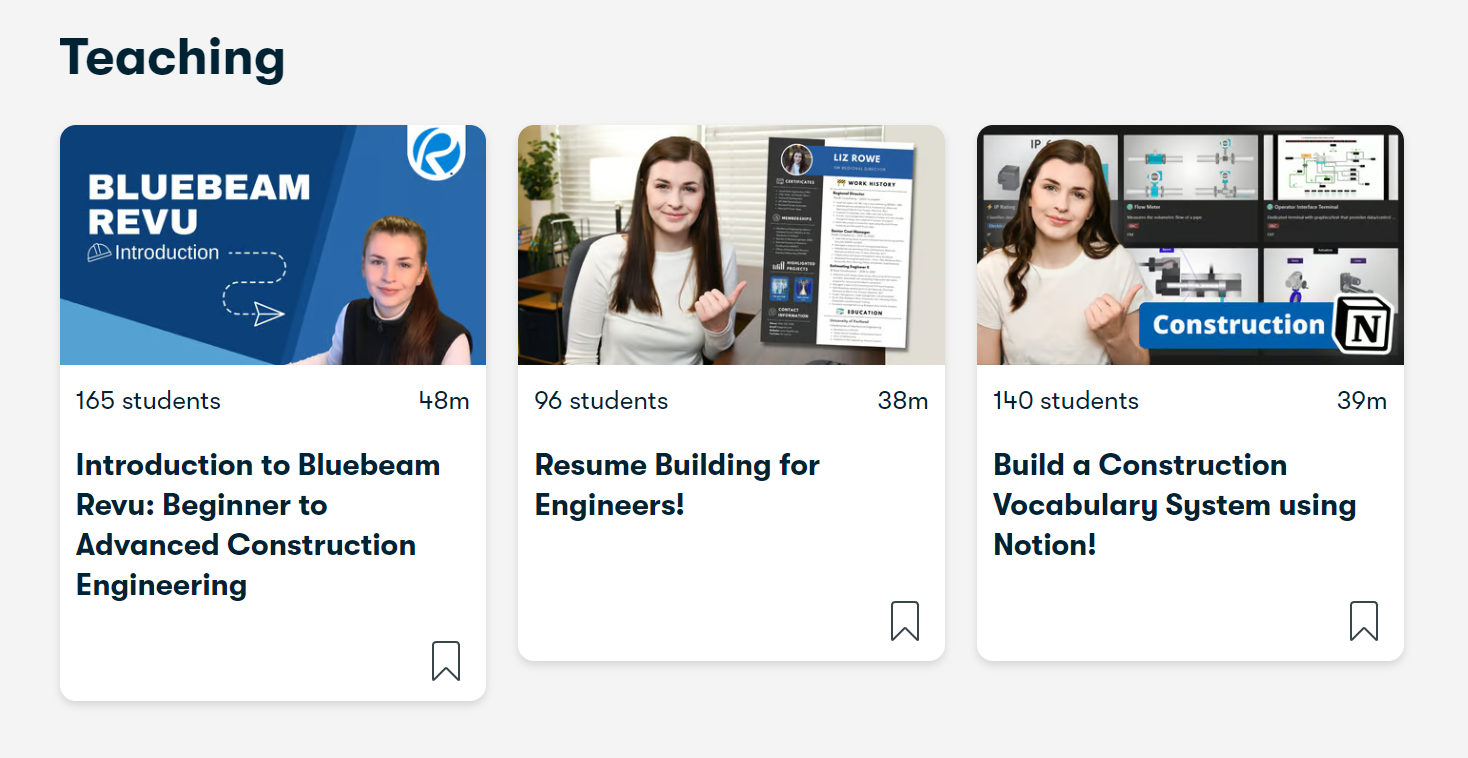Save the Resume Building course bookmark

[x=905, y=621]
